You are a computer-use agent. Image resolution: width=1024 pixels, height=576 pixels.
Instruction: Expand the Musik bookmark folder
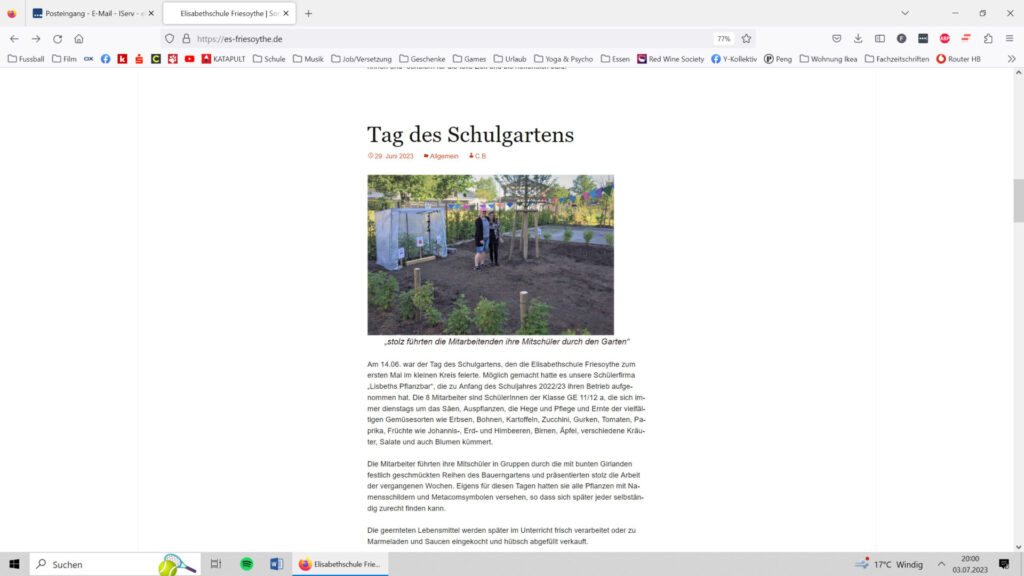308,59
